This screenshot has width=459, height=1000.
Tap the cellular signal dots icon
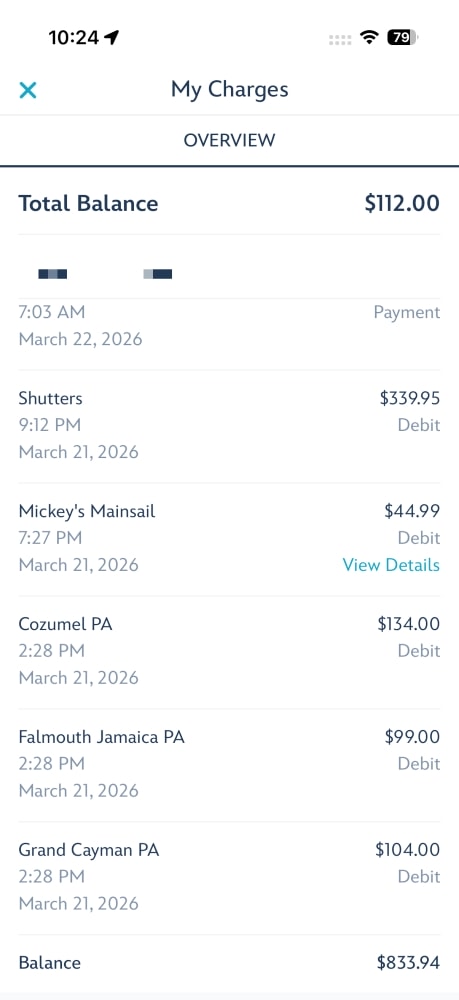[x=340, y=40]
